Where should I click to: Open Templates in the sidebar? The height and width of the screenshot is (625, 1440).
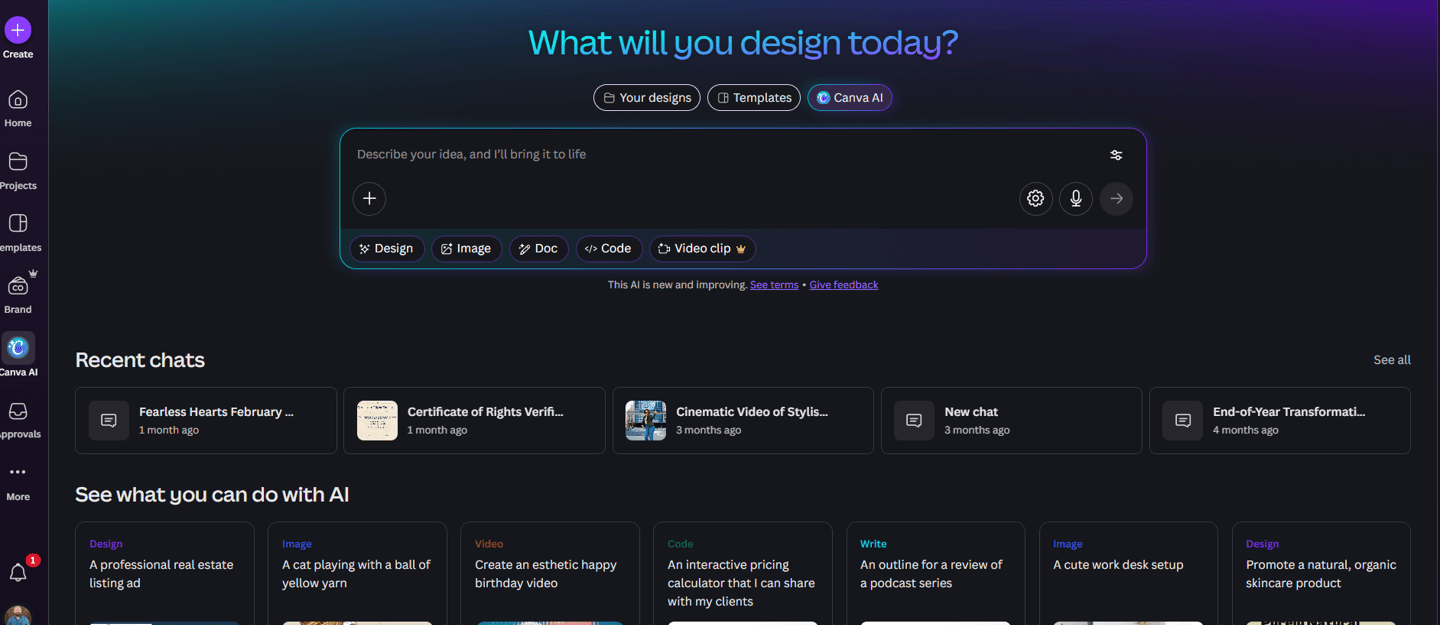point(18,232)
